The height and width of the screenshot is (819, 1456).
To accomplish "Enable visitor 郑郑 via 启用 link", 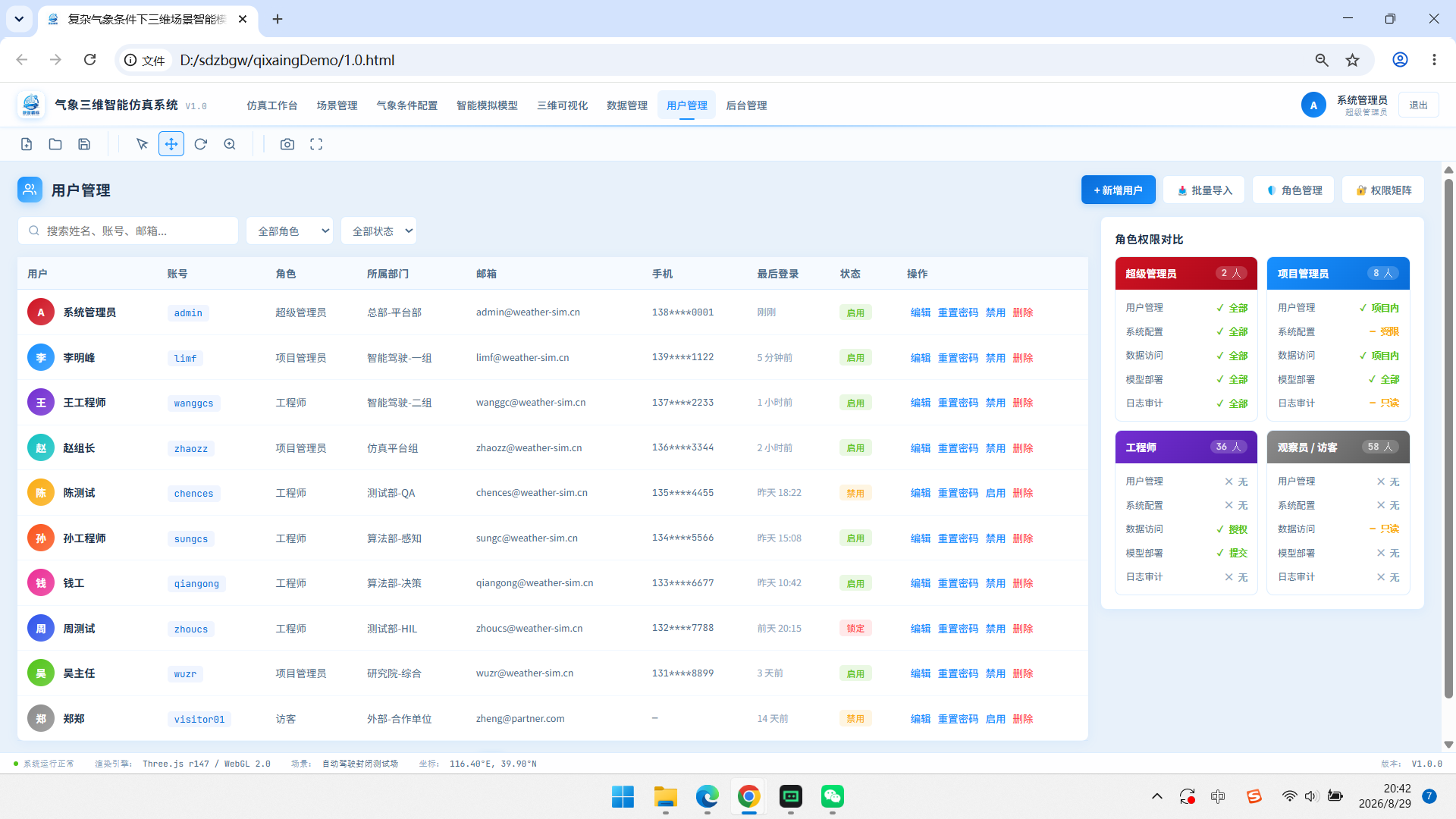I will coord(995,719).
